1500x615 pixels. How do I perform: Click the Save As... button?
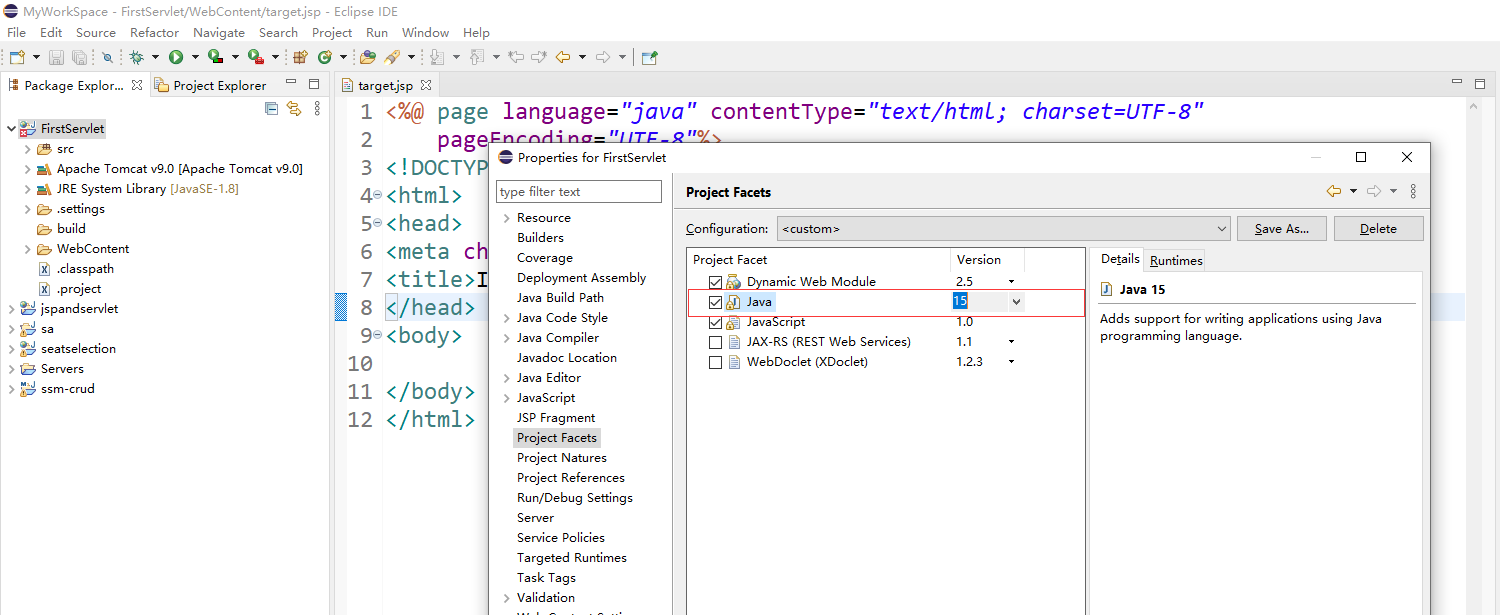click(x=1281, y=229)
